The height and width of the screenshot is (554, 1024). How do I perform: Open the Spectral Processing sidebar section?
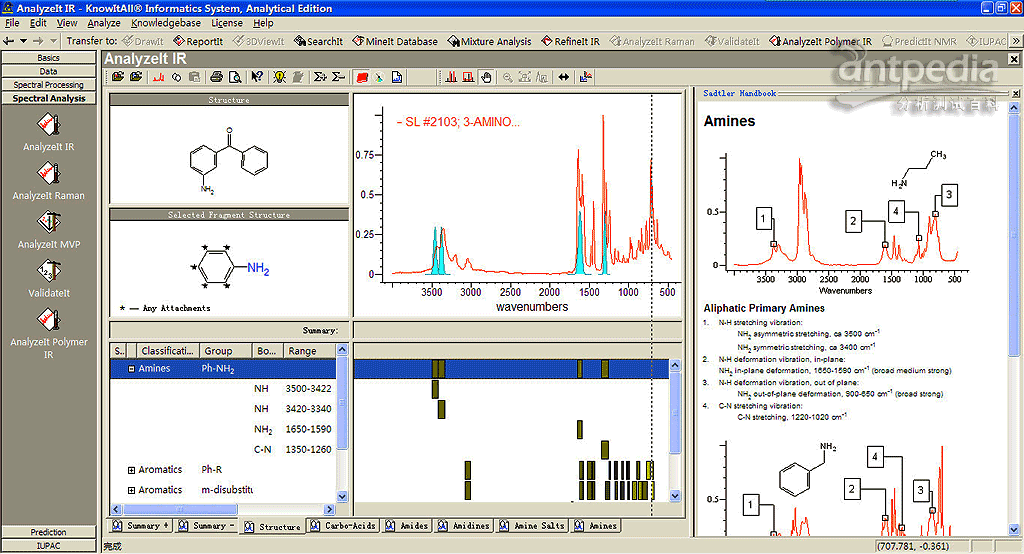[49, 85]
